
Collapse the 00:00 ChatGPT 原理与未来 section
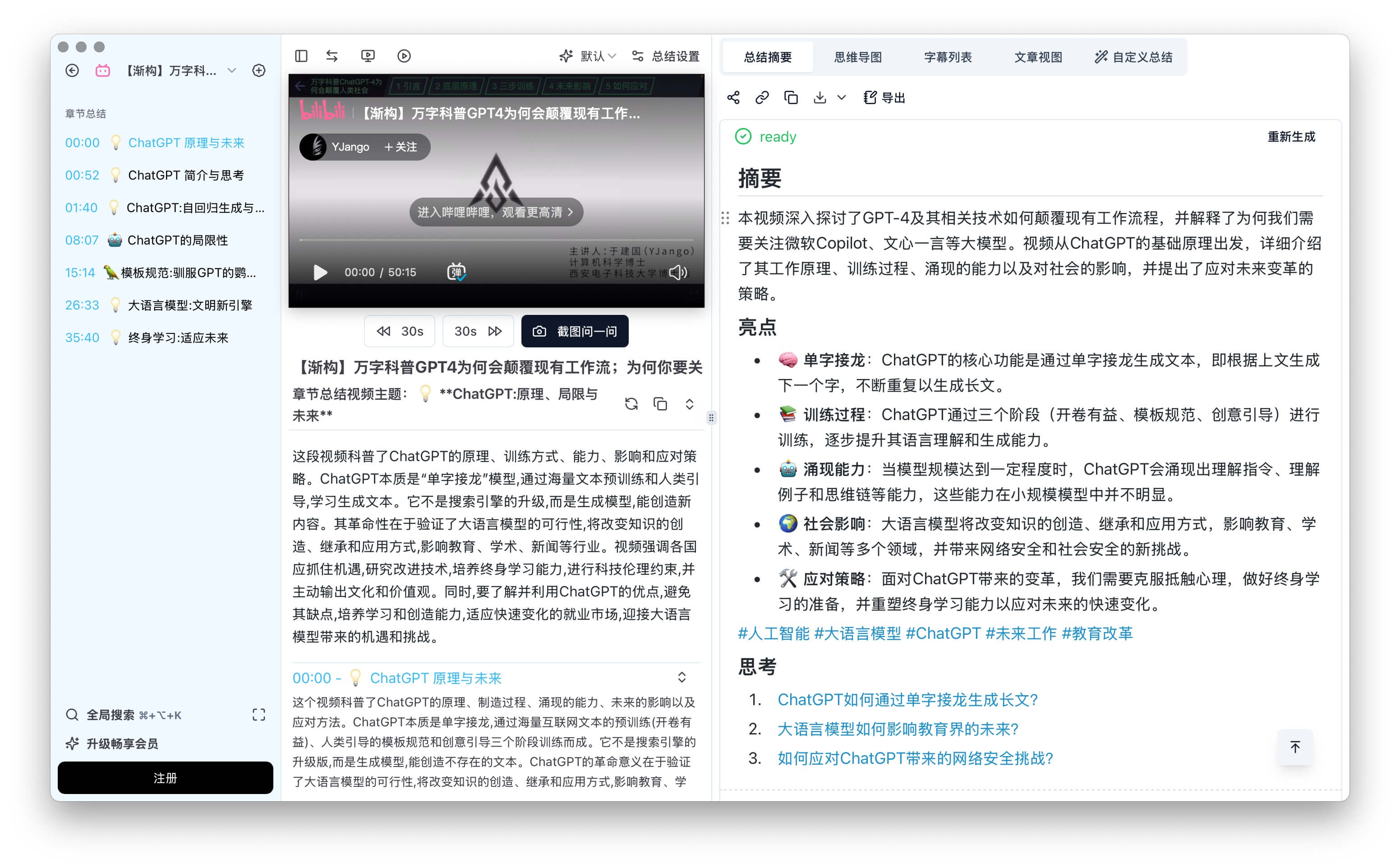(x=682, y=678)
